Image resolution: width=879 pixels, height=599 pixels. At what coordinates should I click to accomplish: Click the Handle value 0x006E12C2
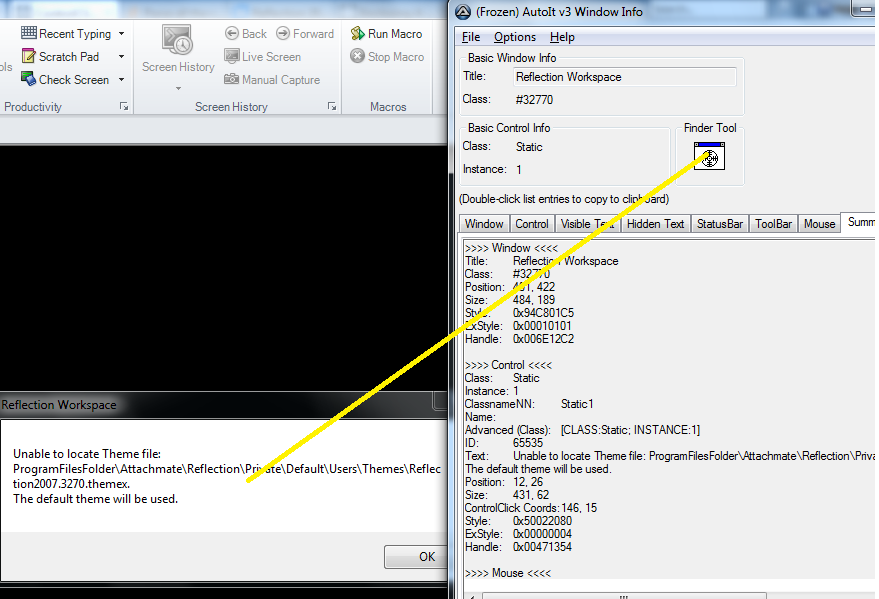pyautogui.click(x=543, y=339)
